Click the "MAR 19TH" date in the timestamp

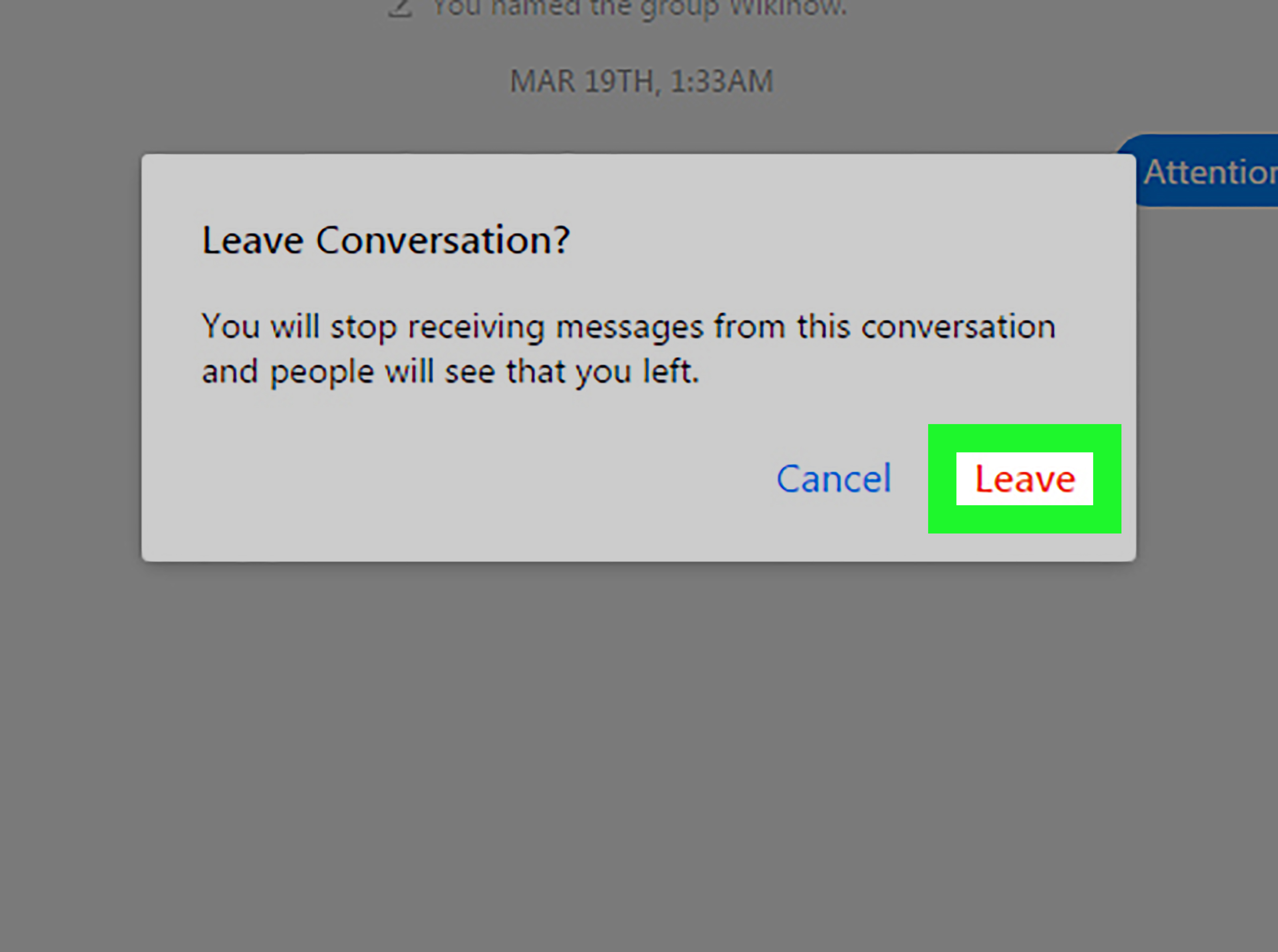[582, 81]
